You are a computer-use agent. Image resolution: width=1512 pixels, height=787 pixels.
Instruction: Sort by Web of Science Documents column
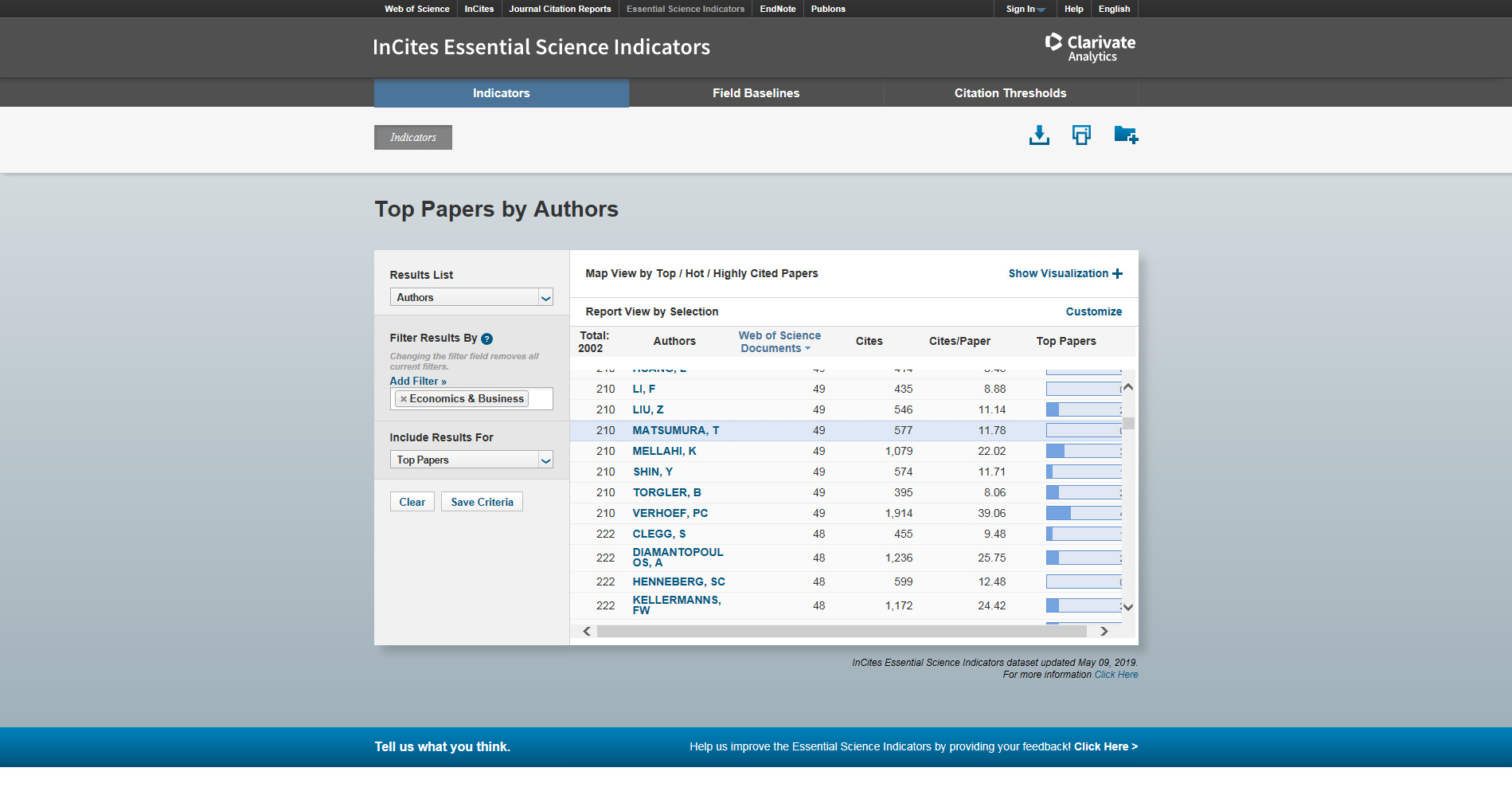point(779,342)
